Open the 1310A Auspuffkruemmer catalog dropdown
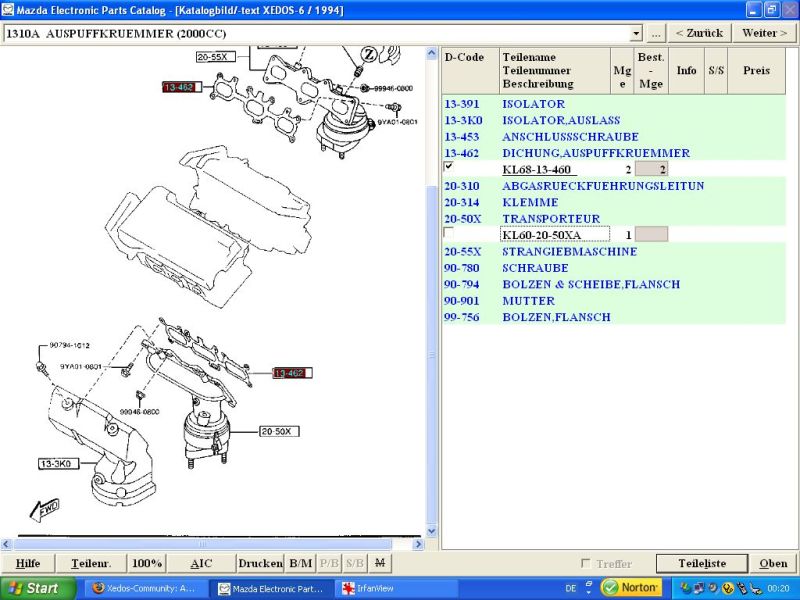The height and width of the screenshot is (600, 800). 636,33
